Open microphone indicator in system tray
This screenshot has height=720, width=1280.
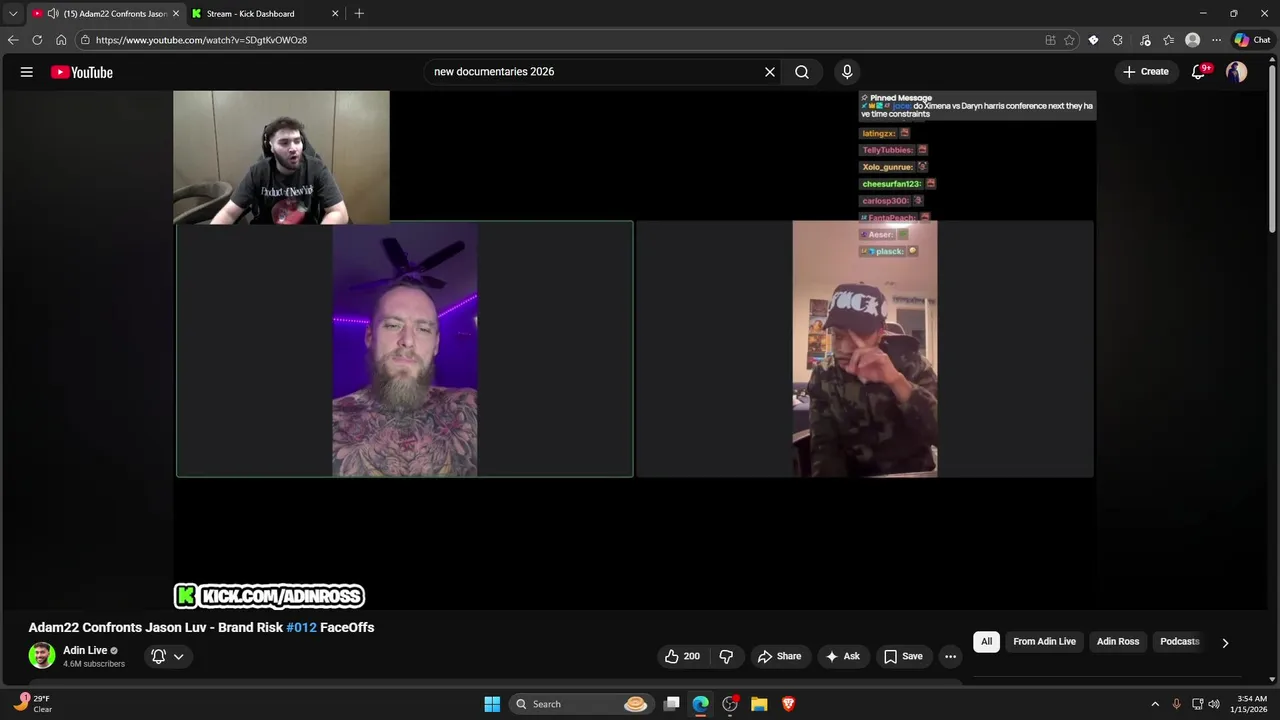click(x=1176, y=704)
